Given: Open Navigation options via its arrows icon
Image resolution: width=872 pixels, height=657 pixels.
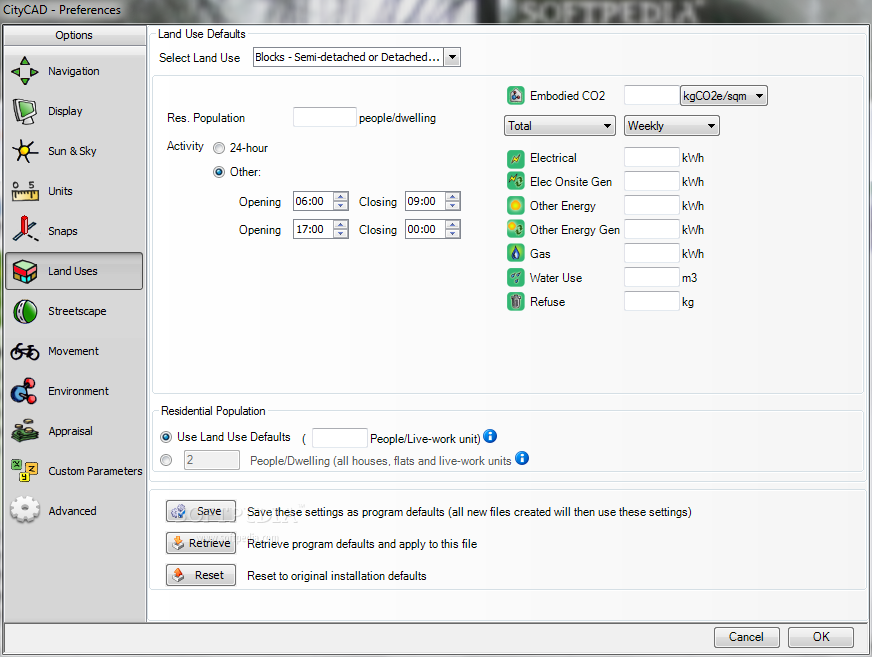Looking at the screenshot, I should 24,71.
